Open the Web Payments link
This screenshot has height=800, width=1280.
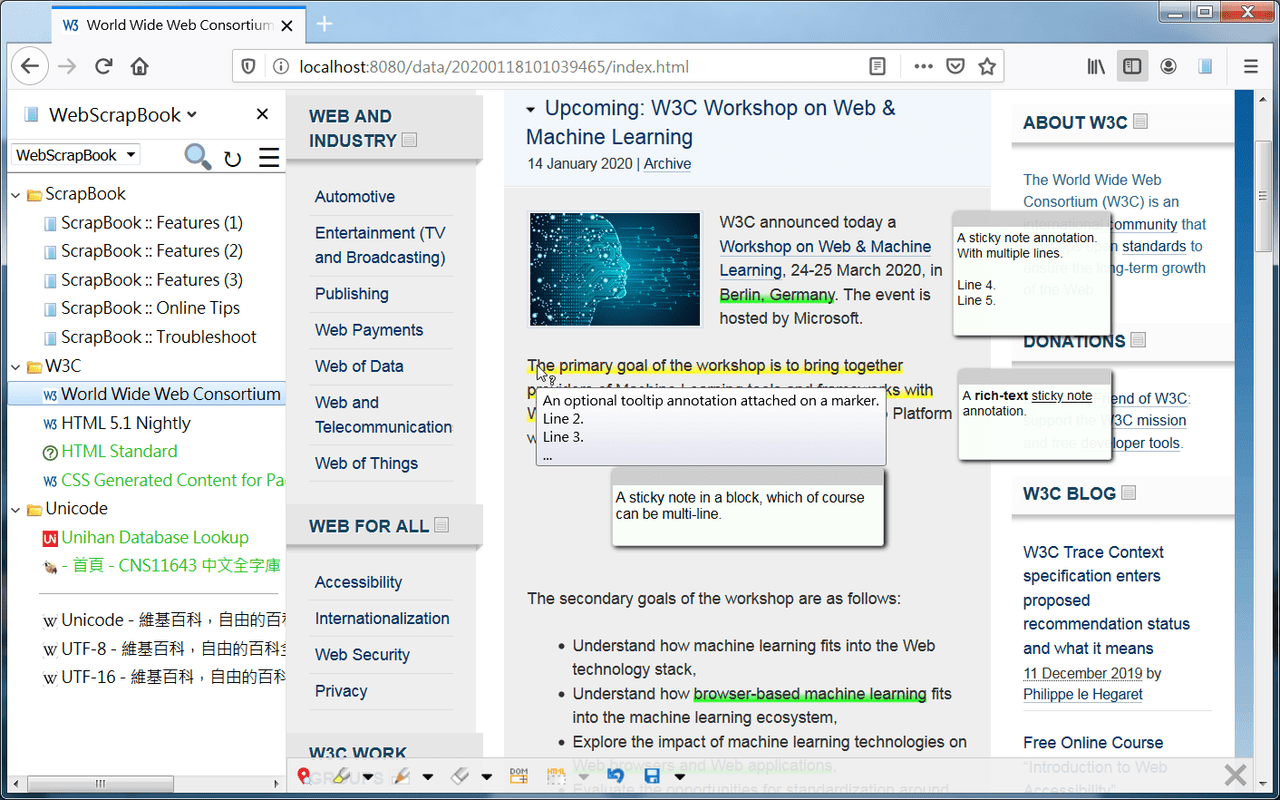coord(369,330)
